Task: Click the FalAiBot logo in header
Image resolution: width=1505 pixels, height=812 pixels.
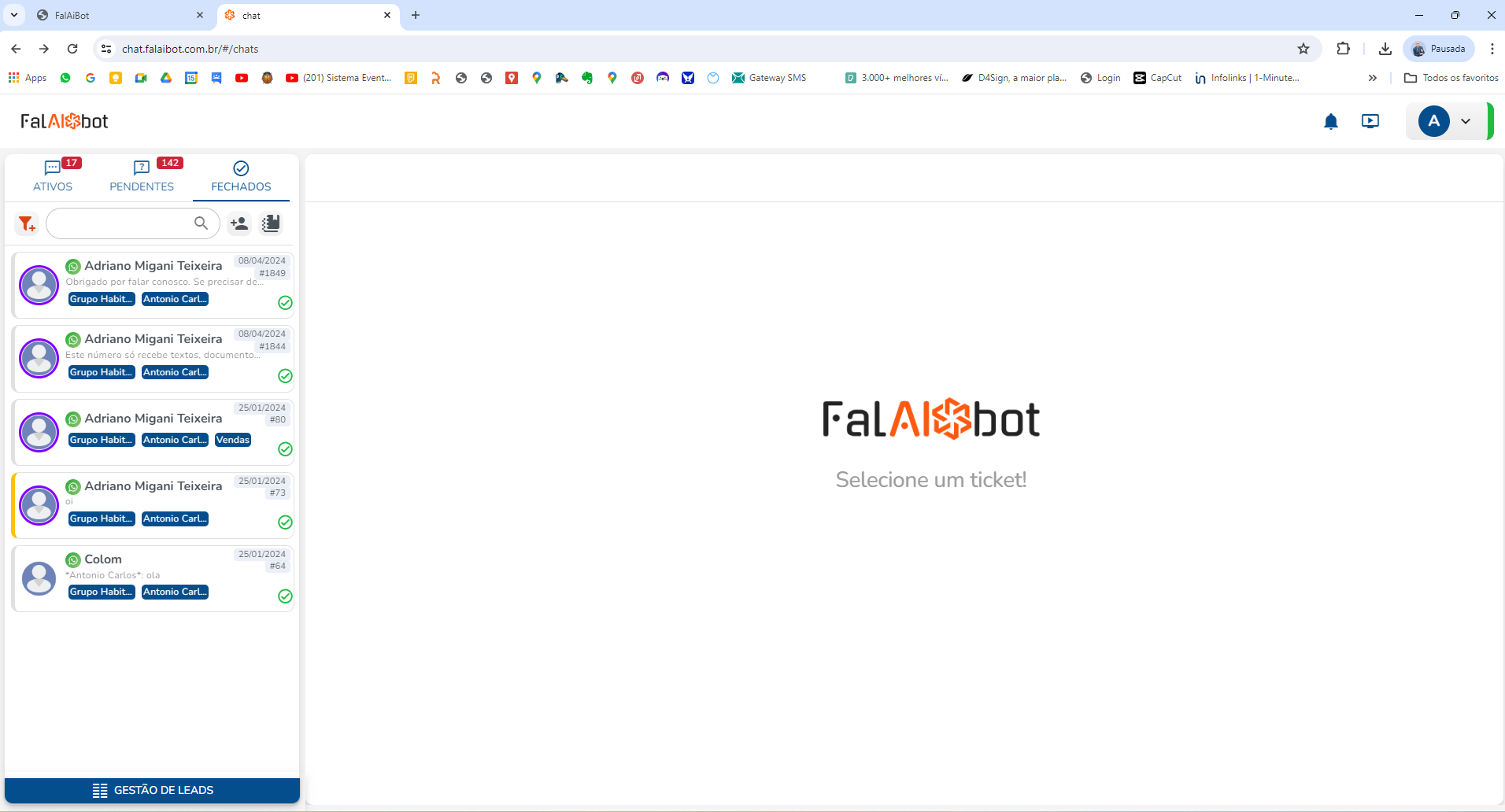Action: [64, 121]
